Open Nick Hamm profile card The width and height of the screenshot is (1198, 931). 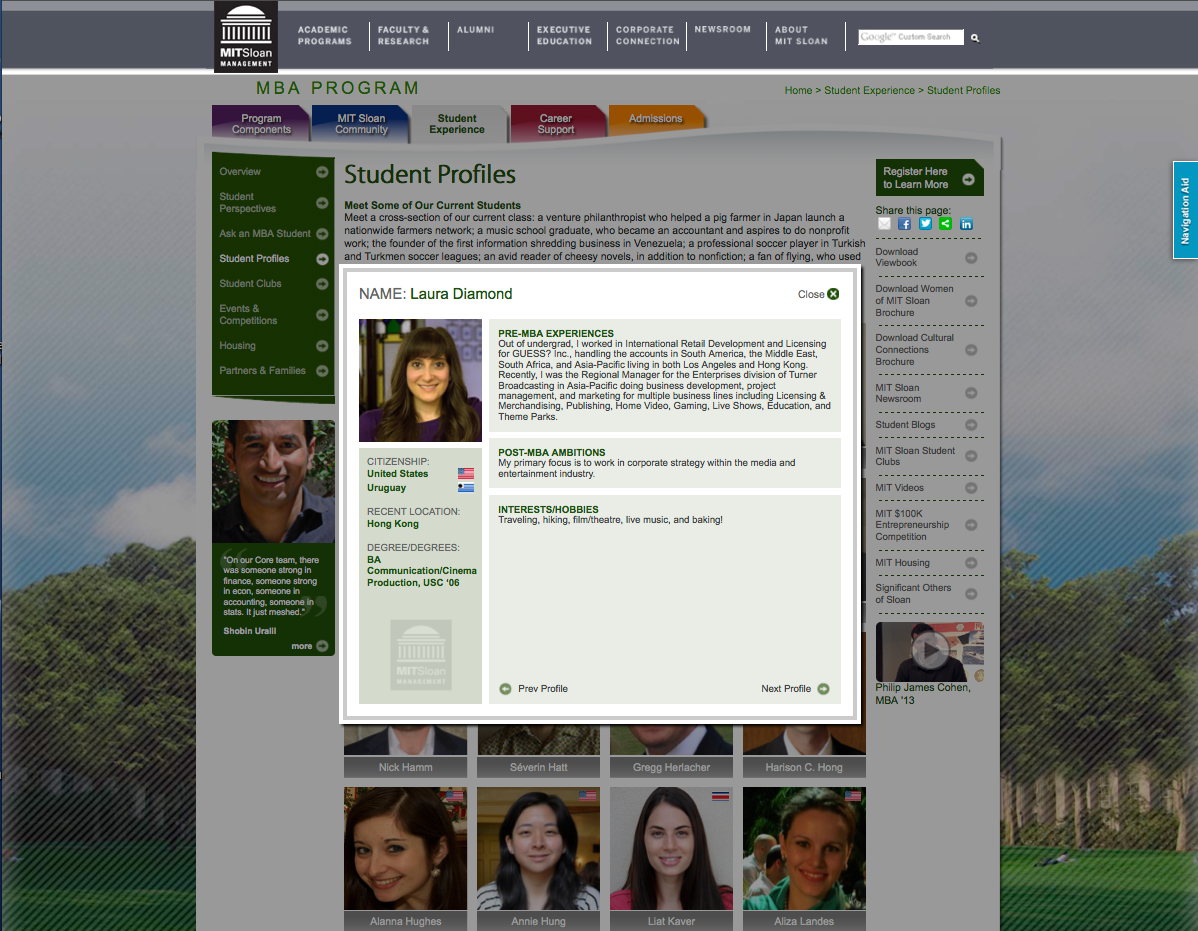click(406, 751)
